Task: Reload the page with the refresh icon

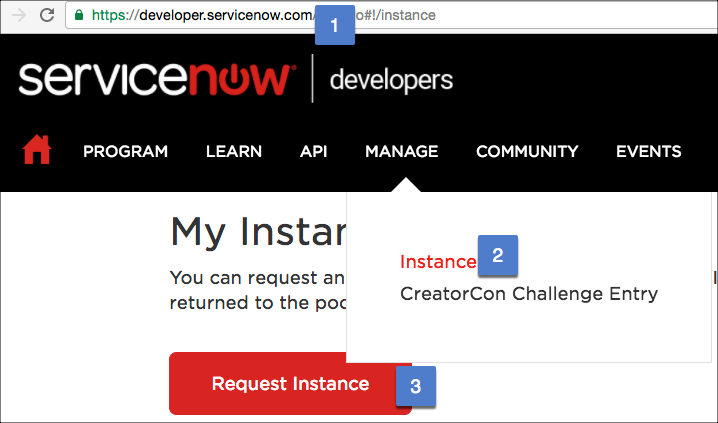Action: tap(47, 15)
